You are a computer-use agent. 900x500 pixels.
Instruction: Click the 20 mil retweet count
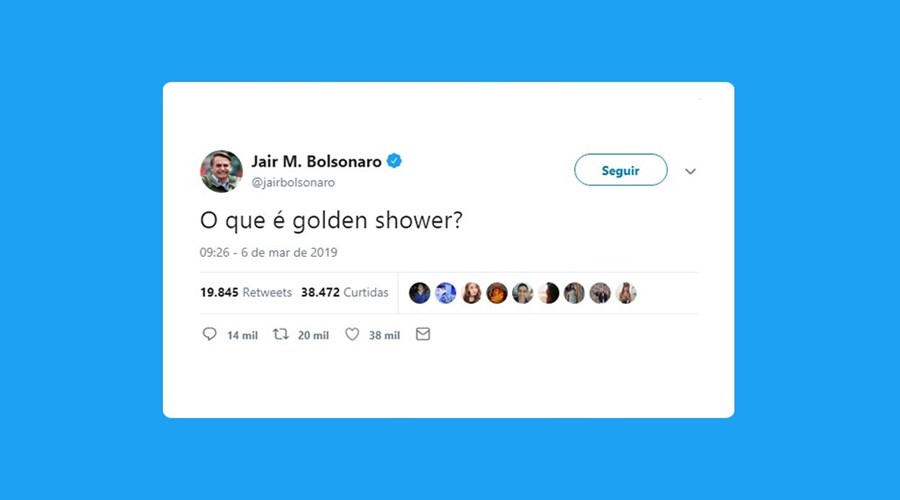(313, 335)
